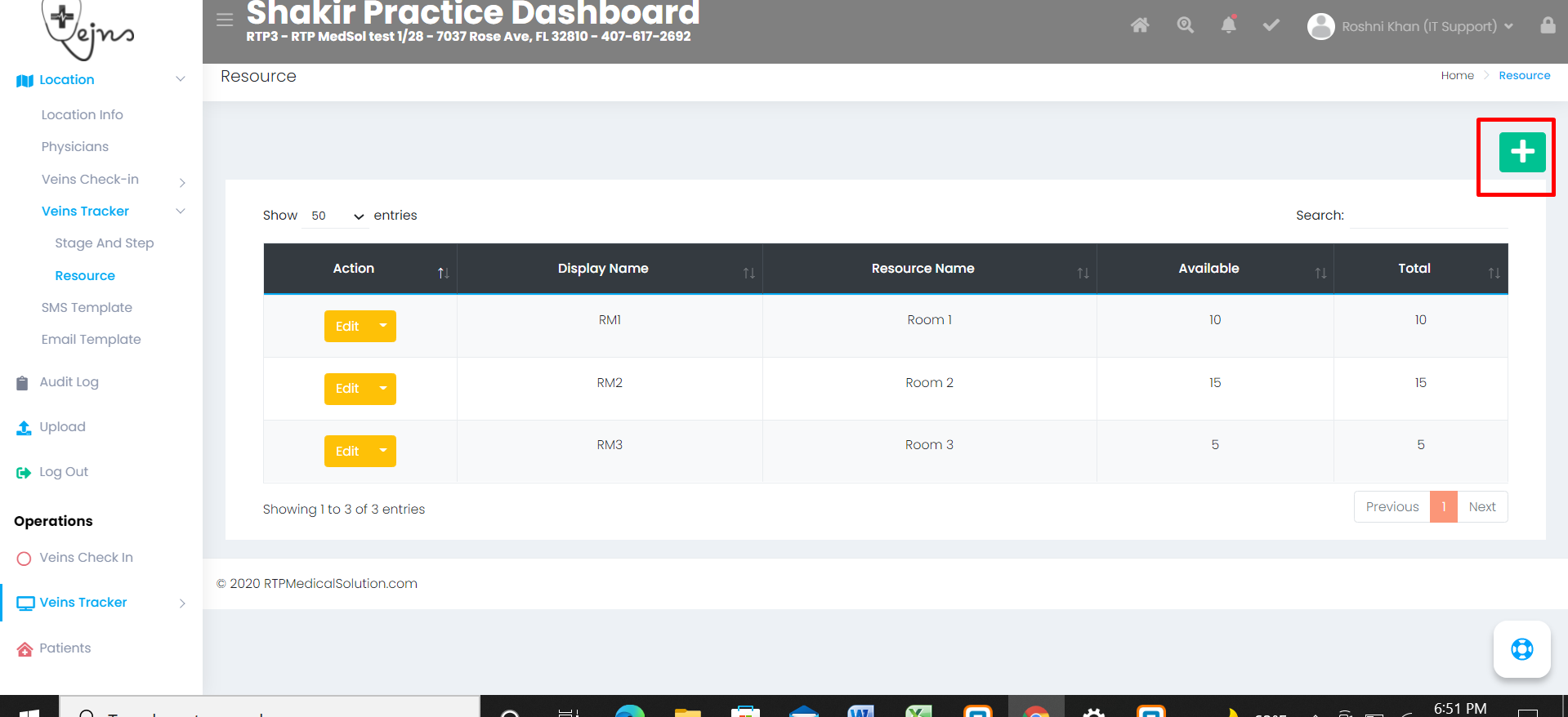Click the Search input field

tap(1427, 216)
